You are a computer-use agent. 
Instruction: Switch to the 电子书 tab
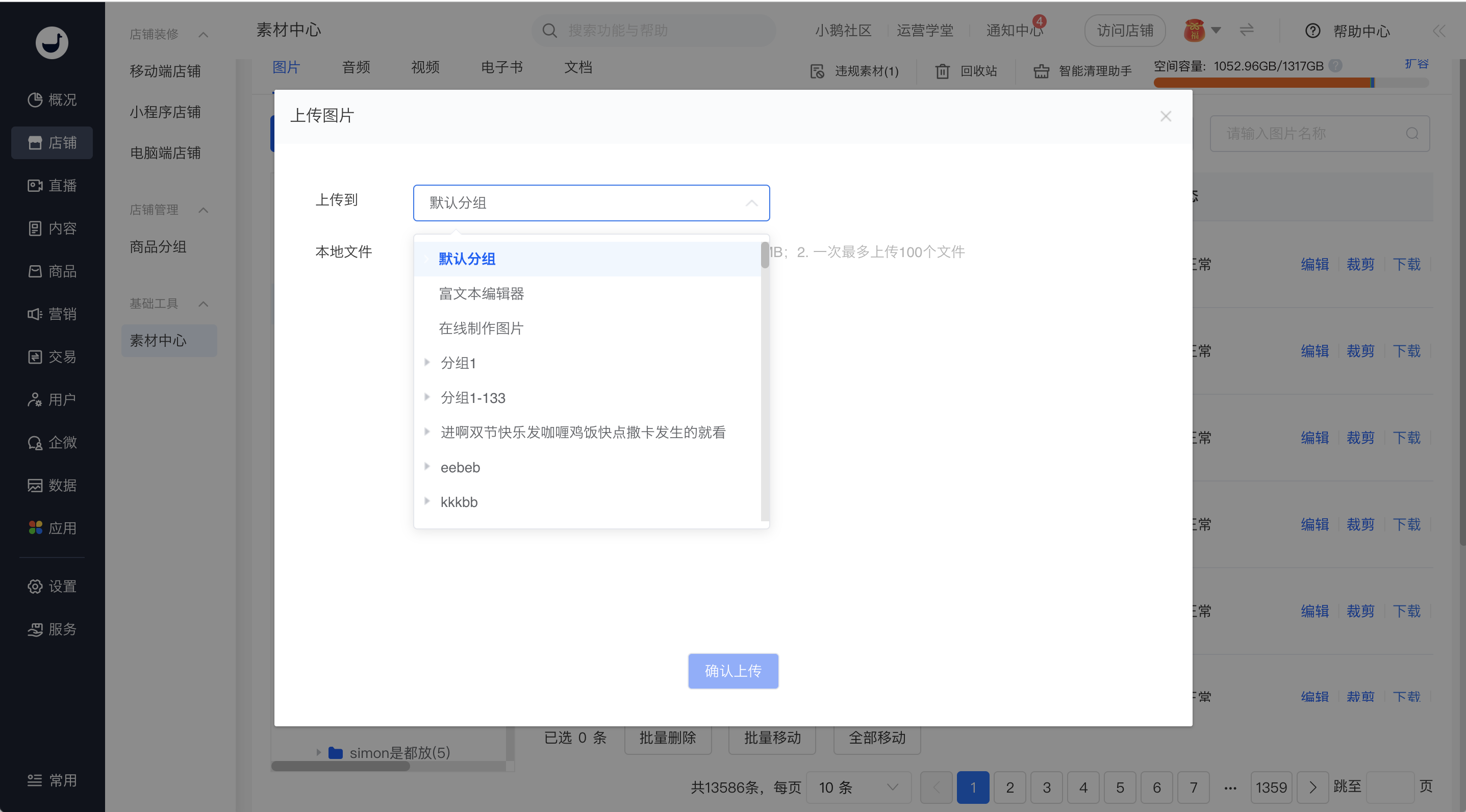[x=502, y=67]
